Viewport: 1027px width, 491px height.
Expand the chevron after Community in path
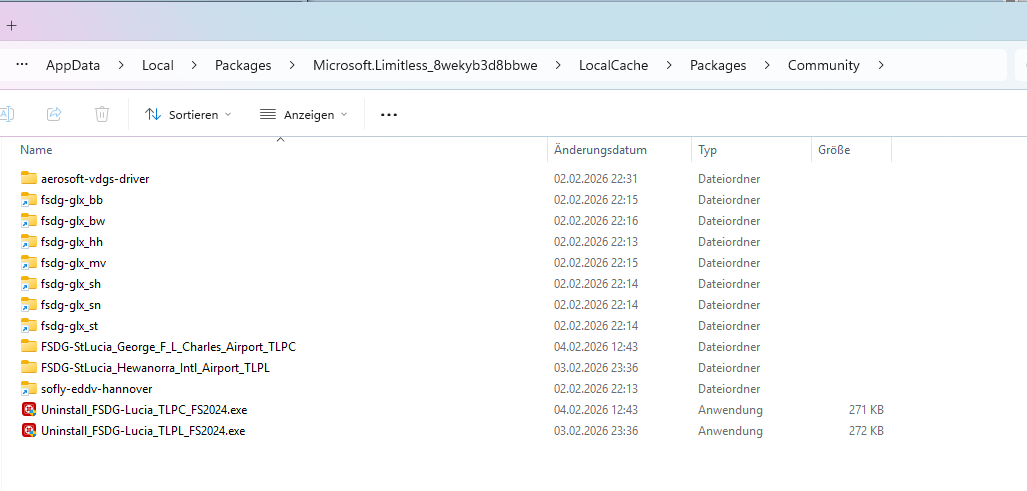click(x=881, y=66)
